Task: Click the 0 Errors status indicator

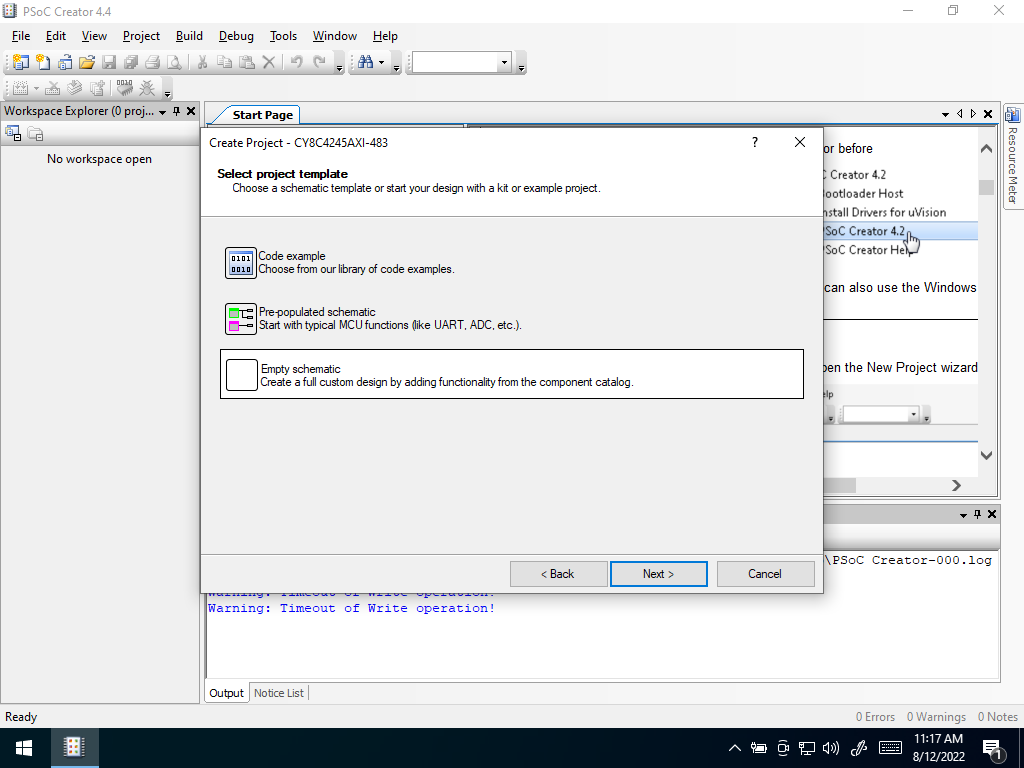Action: tap(875, 717)
